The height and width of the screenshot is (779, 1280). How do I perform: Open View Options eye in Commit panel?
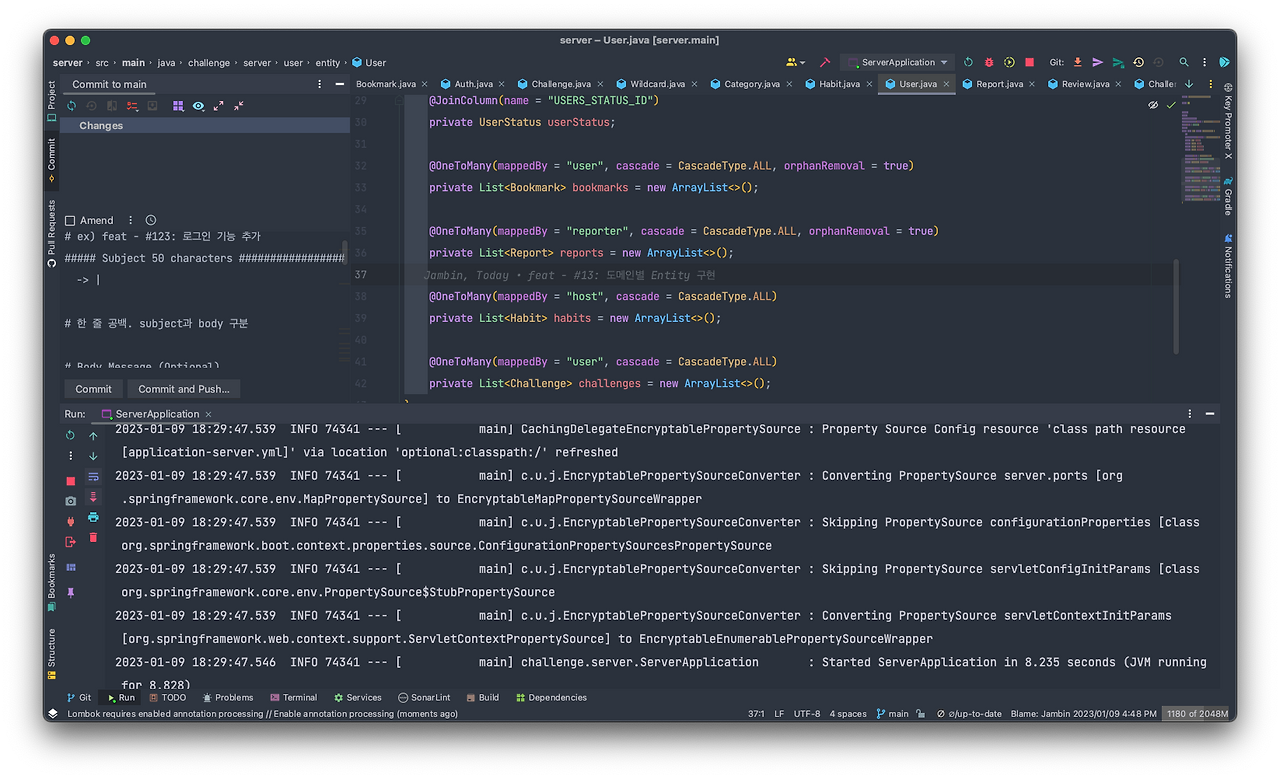click(198, 105)
